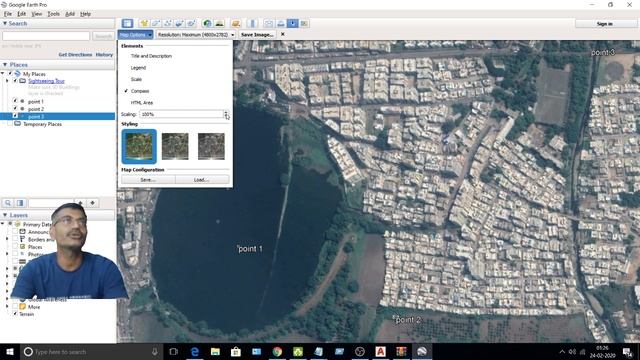Screen dimensions: 640x360
Task: Open the Tools menu
Action: [x=53, y=14]
